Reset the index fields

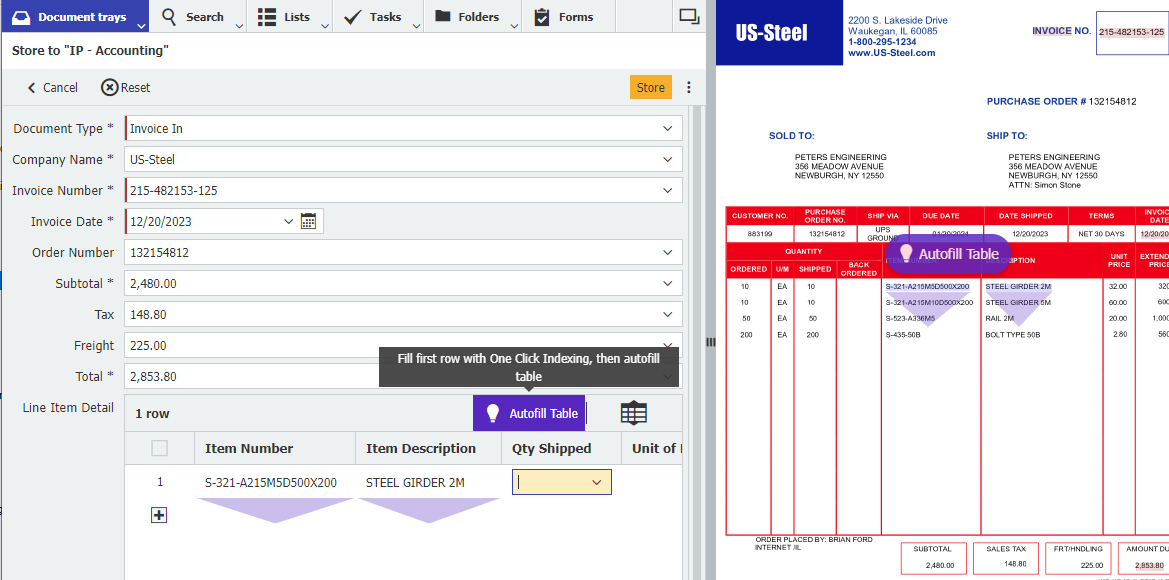click(x=126, y=87)
